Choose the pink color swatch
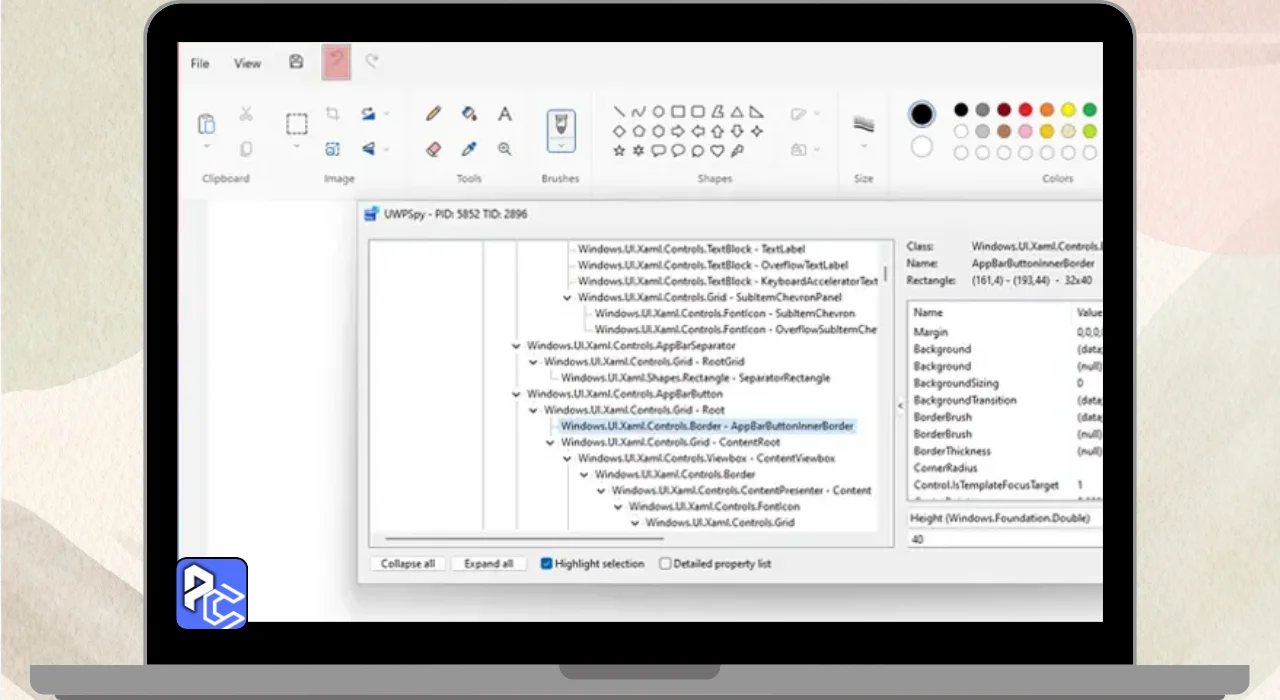Screen dimensions: 1280x700 (x=1025, y=131)
